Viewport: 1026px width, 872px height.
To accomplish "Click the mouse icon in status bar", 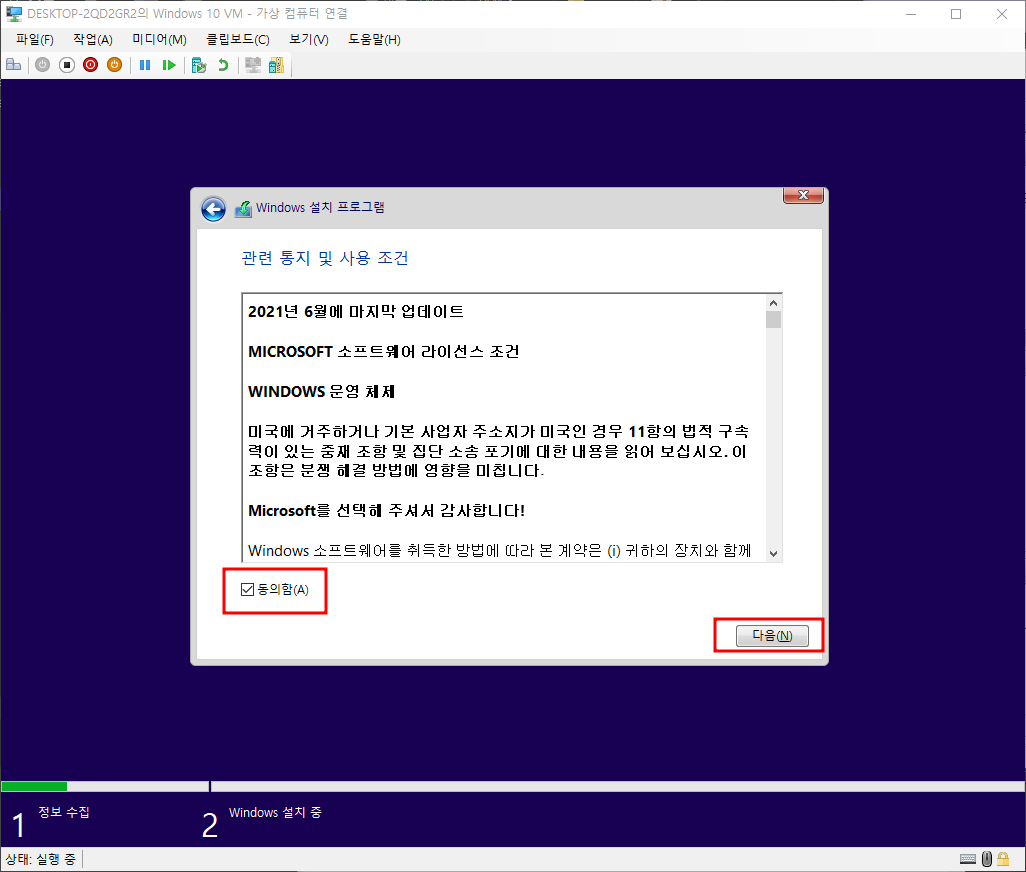I will point(987,858).
